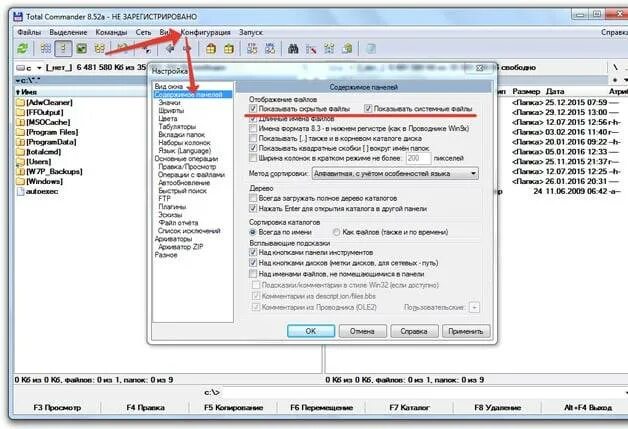The height and width of the screenshot is (429, 628).
Task: Click the unpack files toolbar icon
Action: click(229, 49)
